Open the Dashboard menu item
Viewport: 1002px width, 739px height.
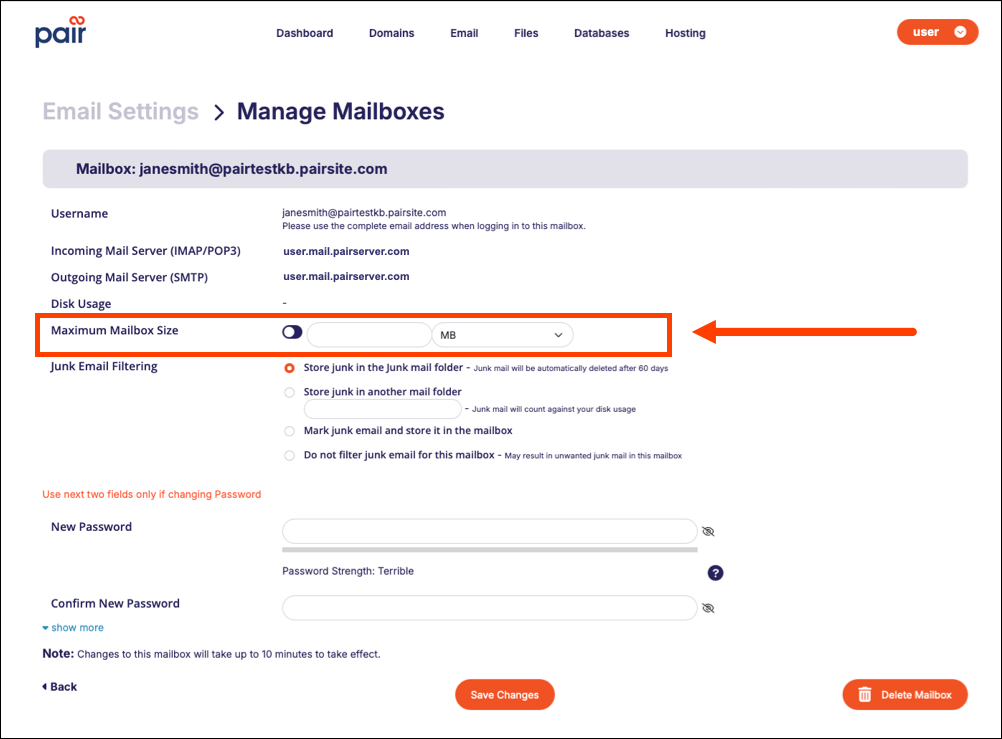(304, 33)
